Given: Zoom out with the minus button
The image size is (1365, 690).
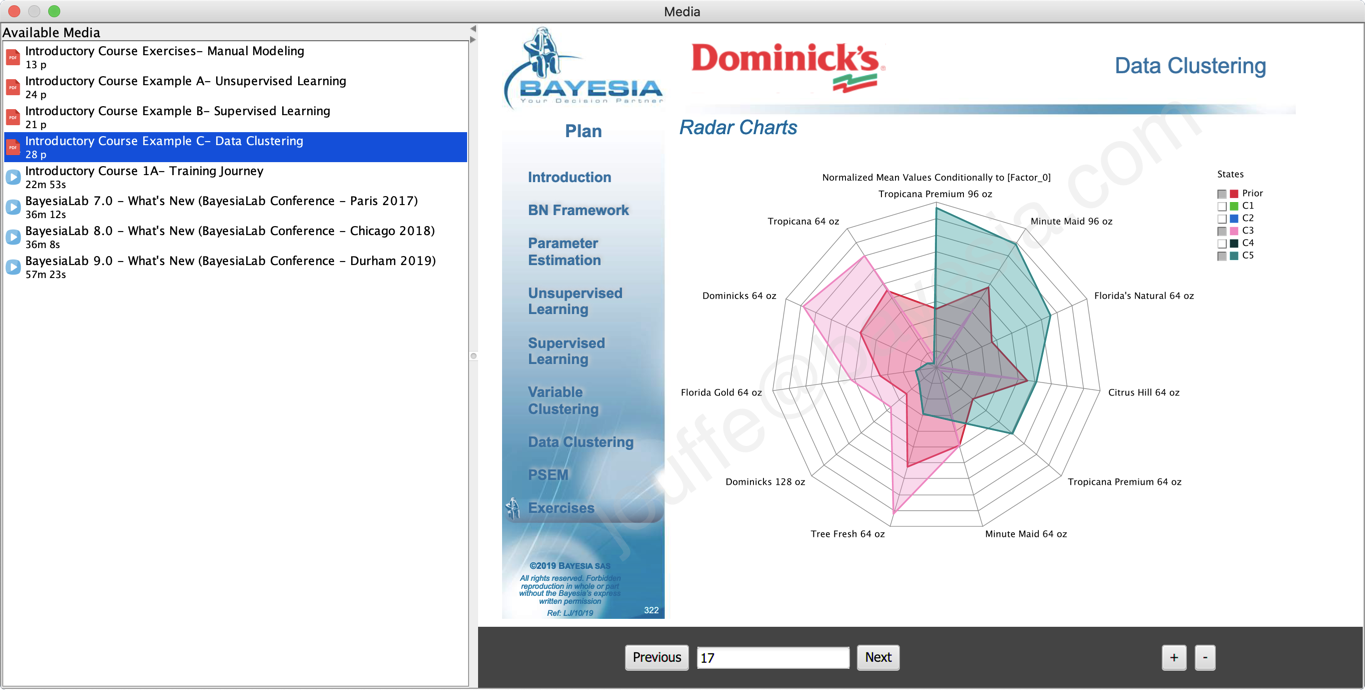Looking at the screenshot, I should point(1205,657).
